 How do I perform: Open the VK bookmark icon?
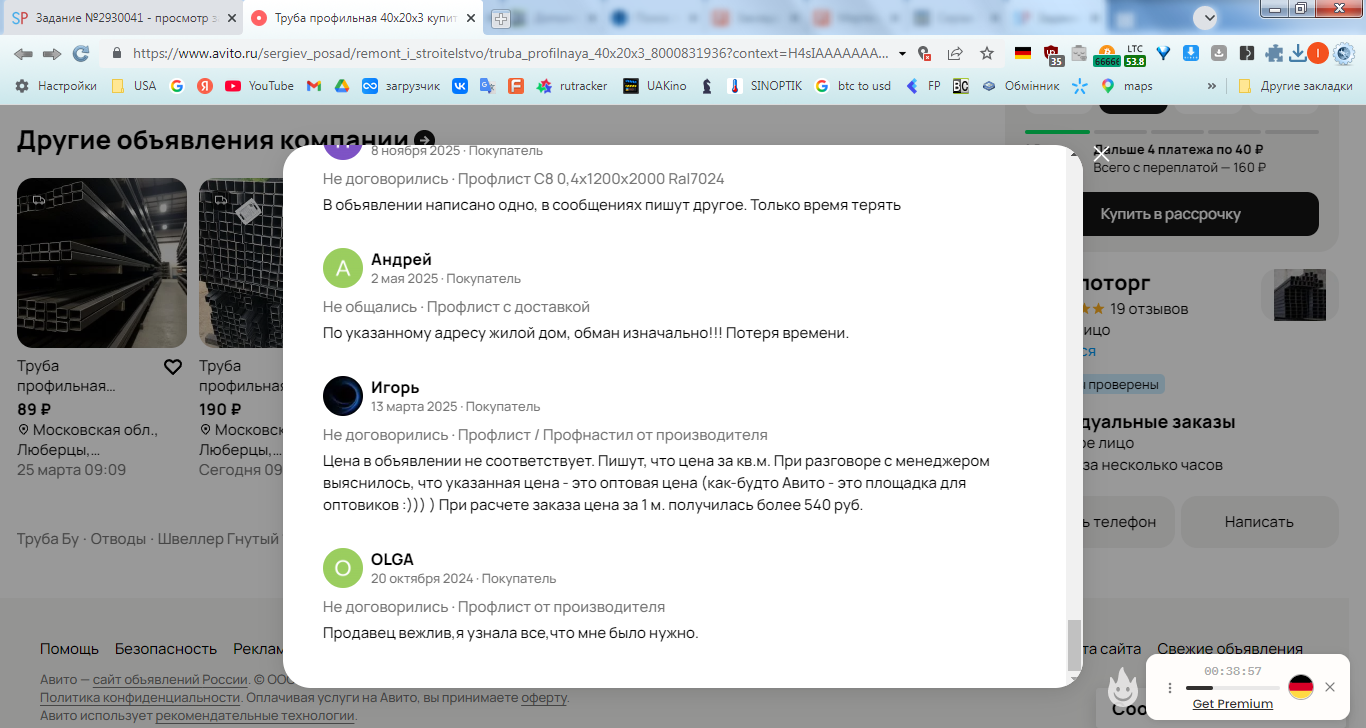[x=459, y=86]
